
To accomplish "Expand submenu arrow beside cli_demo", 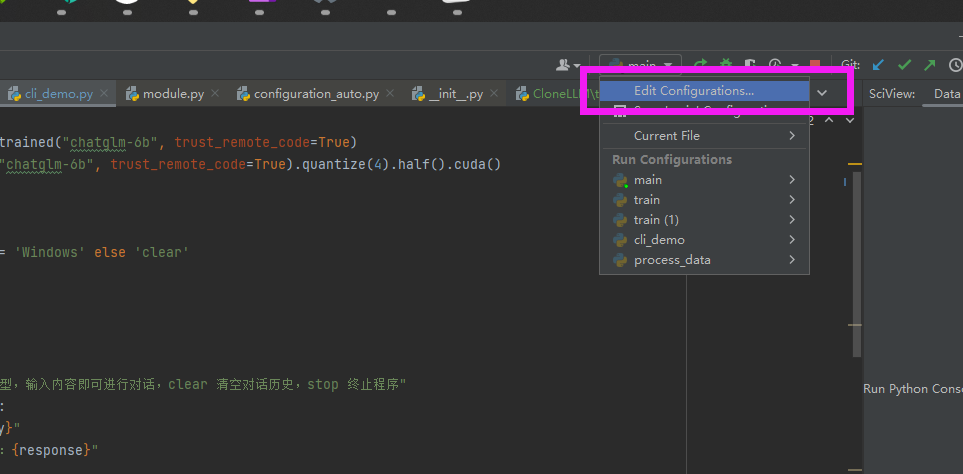I will 792,239.
